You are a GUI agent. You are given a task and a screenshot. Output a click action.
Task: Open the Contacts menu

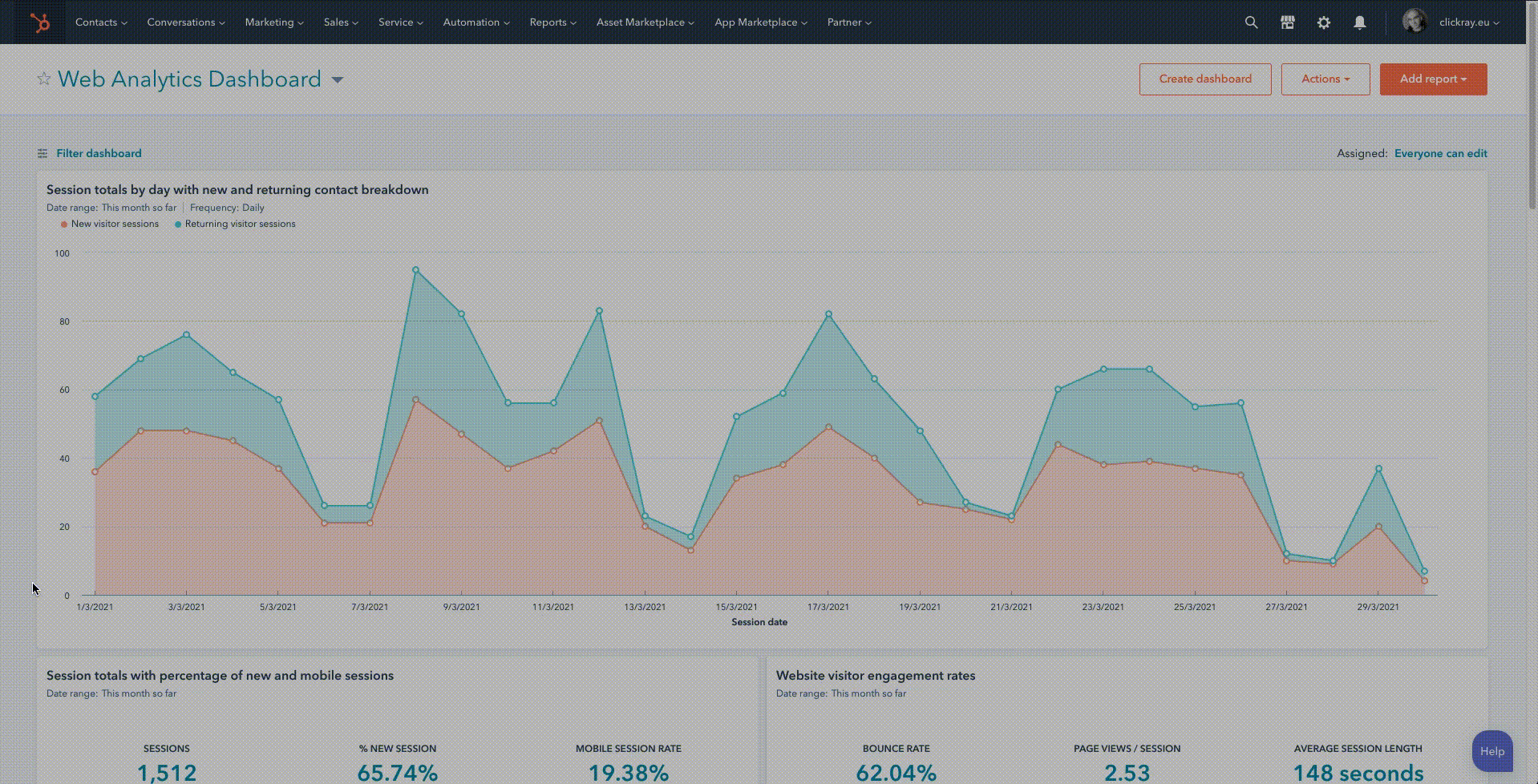pos(101,22)
